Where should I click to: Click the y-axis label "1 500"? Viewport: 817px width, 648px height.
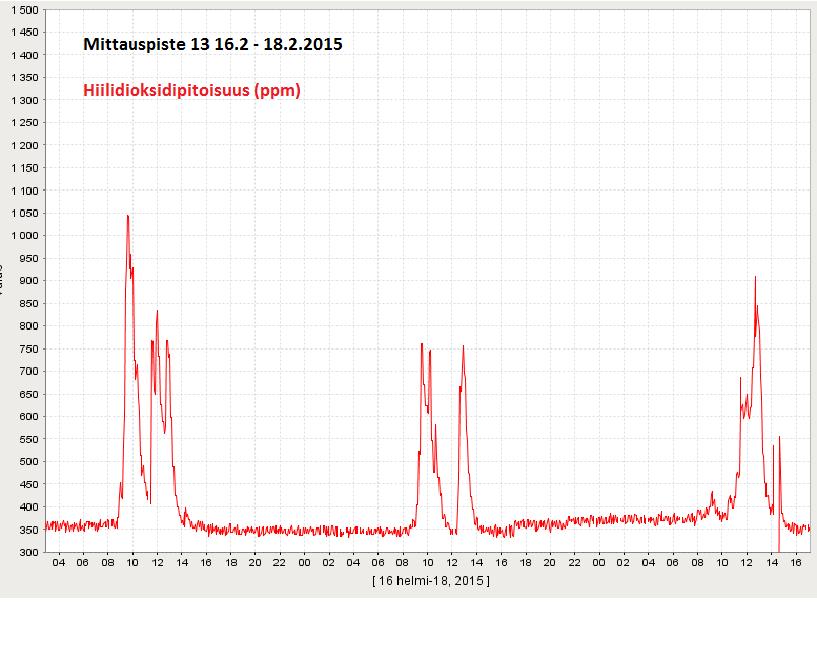tap(24, 10)
